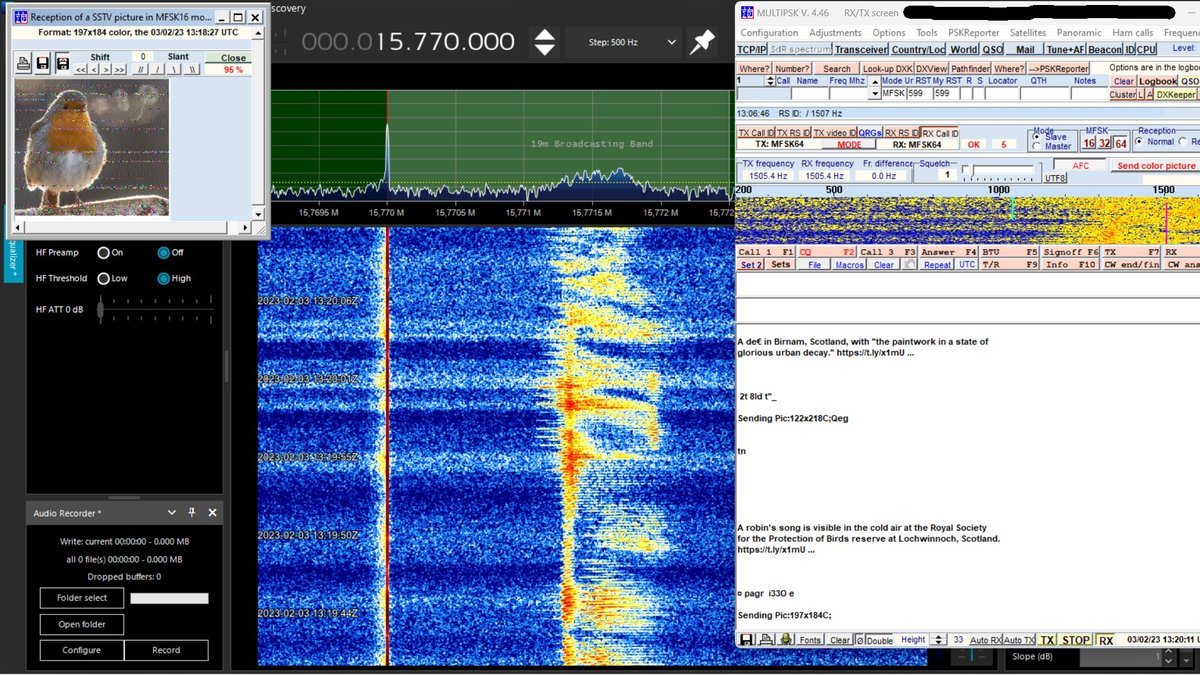Click Open folder button
Viewport: 1200px width, 675px height.
coord(82,624)
